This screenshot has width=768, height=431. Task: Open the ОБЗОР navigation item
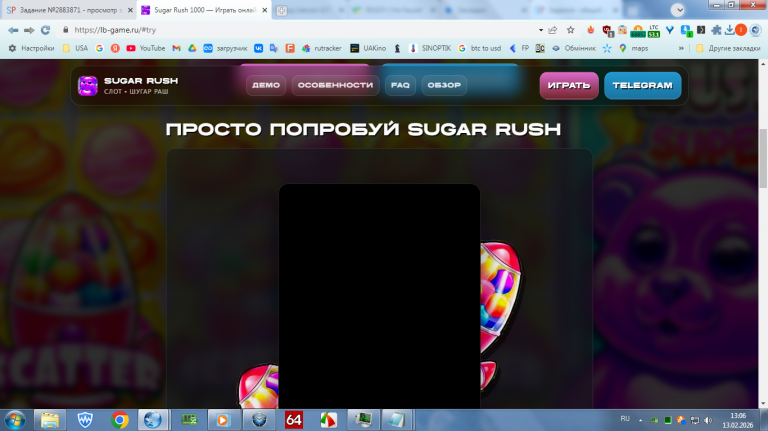pos(444,85)
